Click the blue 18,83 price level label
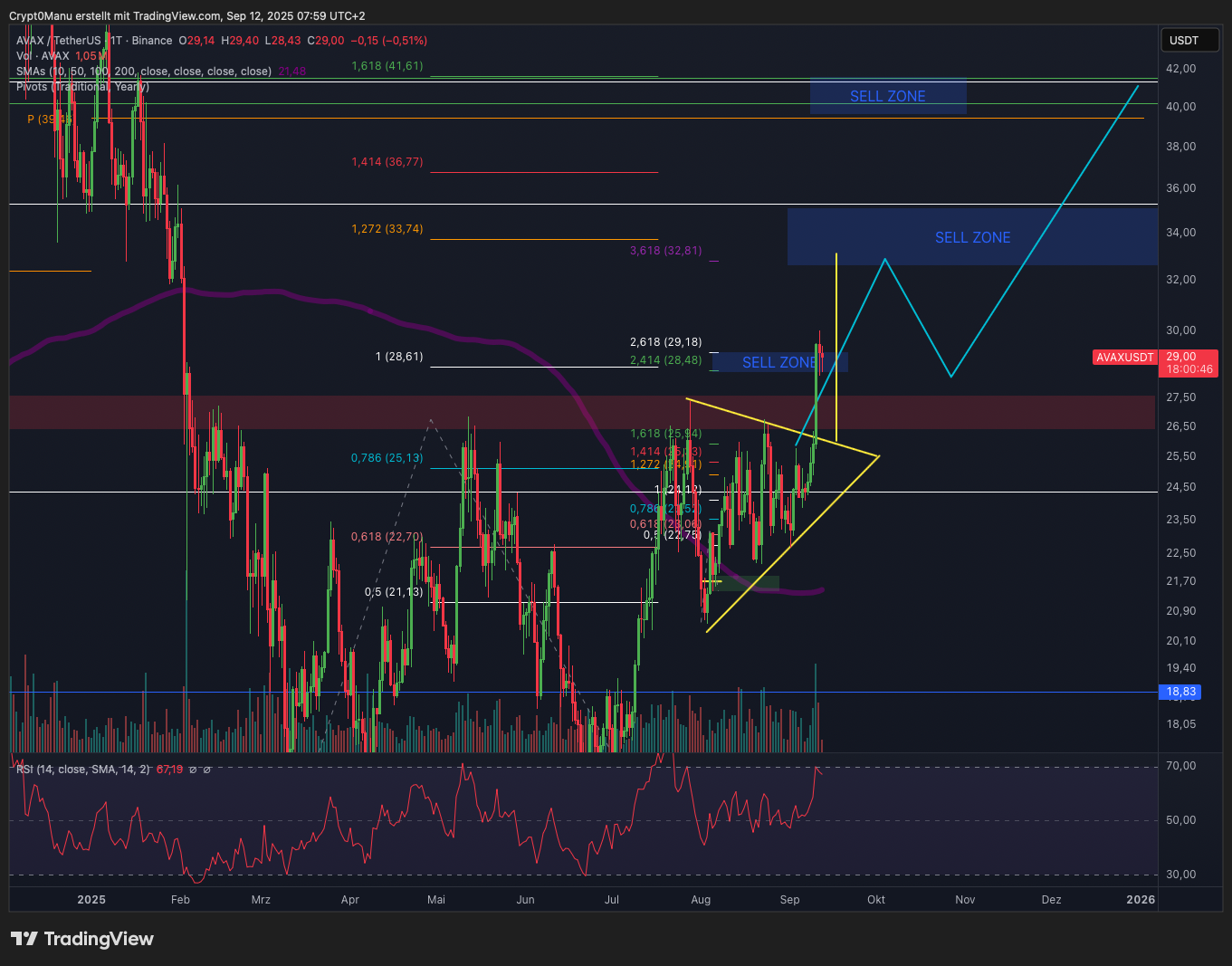The height and width of the screenshot is (966, 1232). point(1181,692)
